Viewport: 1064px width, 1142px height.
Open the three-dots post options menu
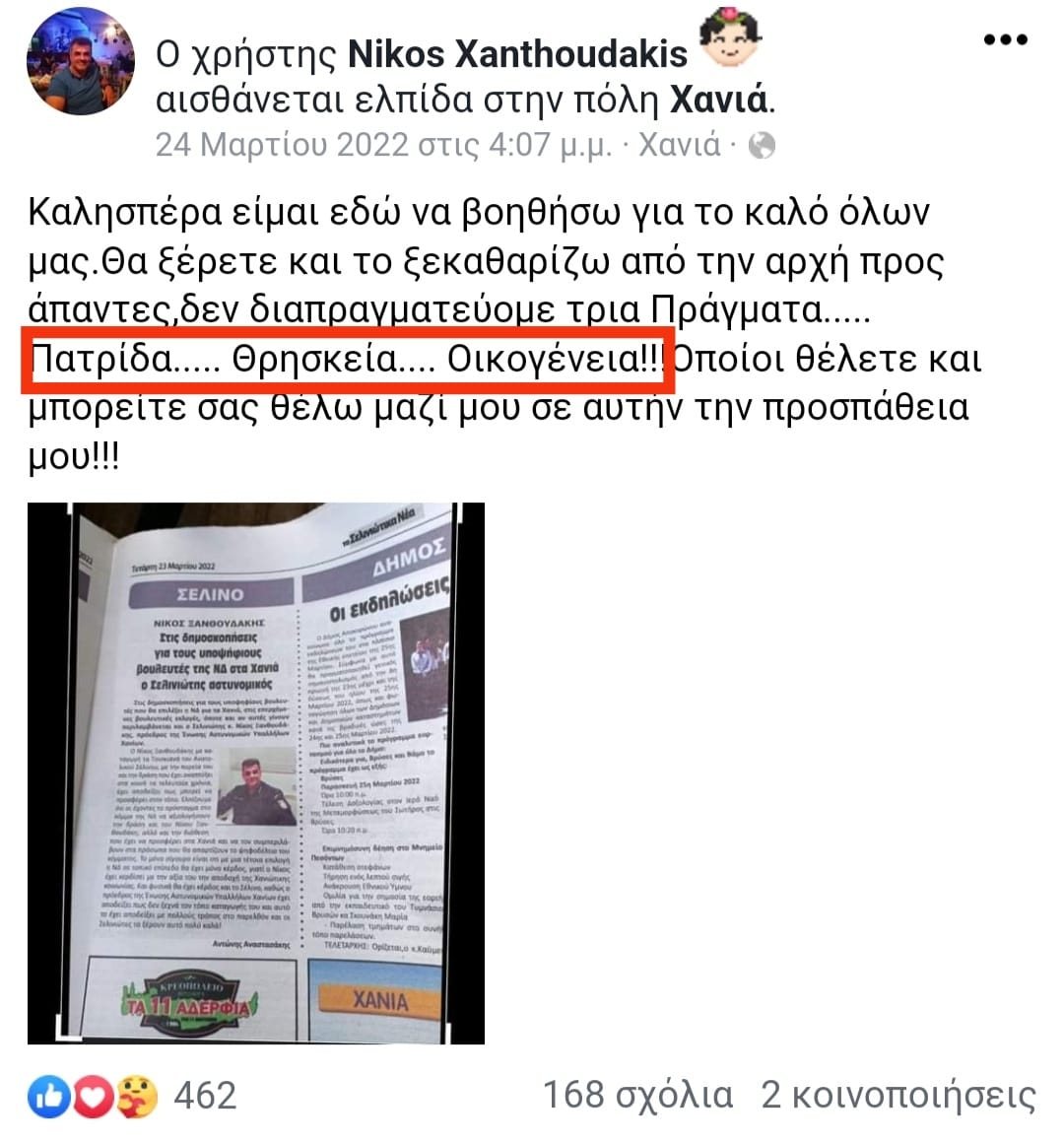tap(1005, 40)
